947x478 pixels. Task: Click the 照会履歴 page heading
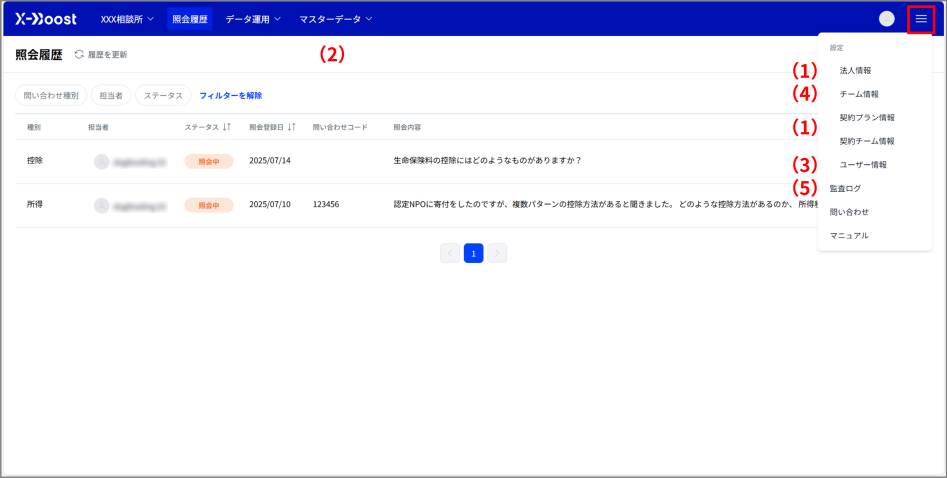pos(39,55)
